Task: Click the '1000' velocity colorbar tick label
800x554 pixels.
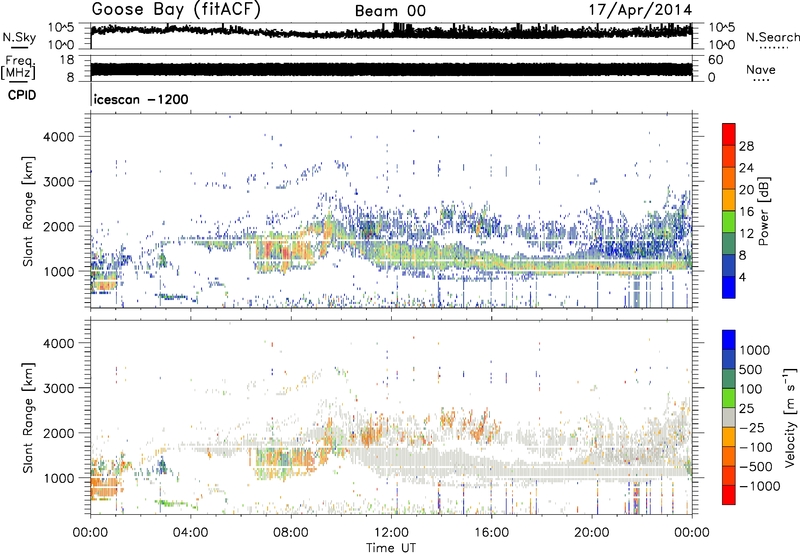Action: click(755, 350)
